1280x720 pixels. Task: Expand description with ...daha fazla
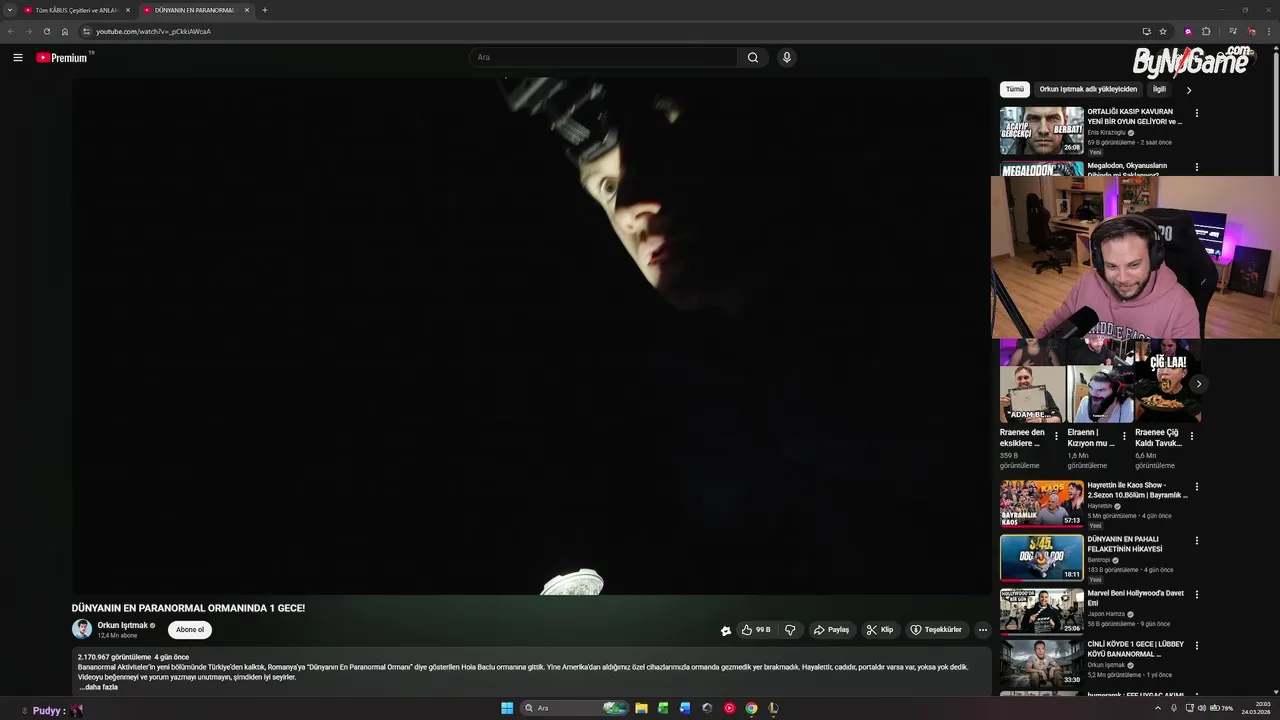click(x=98, y=687)
